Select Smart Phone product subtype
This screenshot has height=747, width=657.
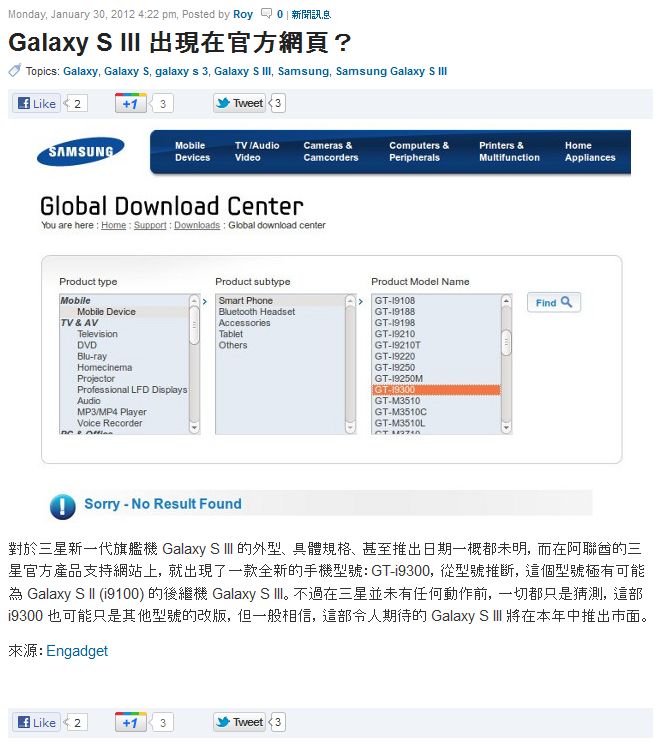(x=280, y=301)
